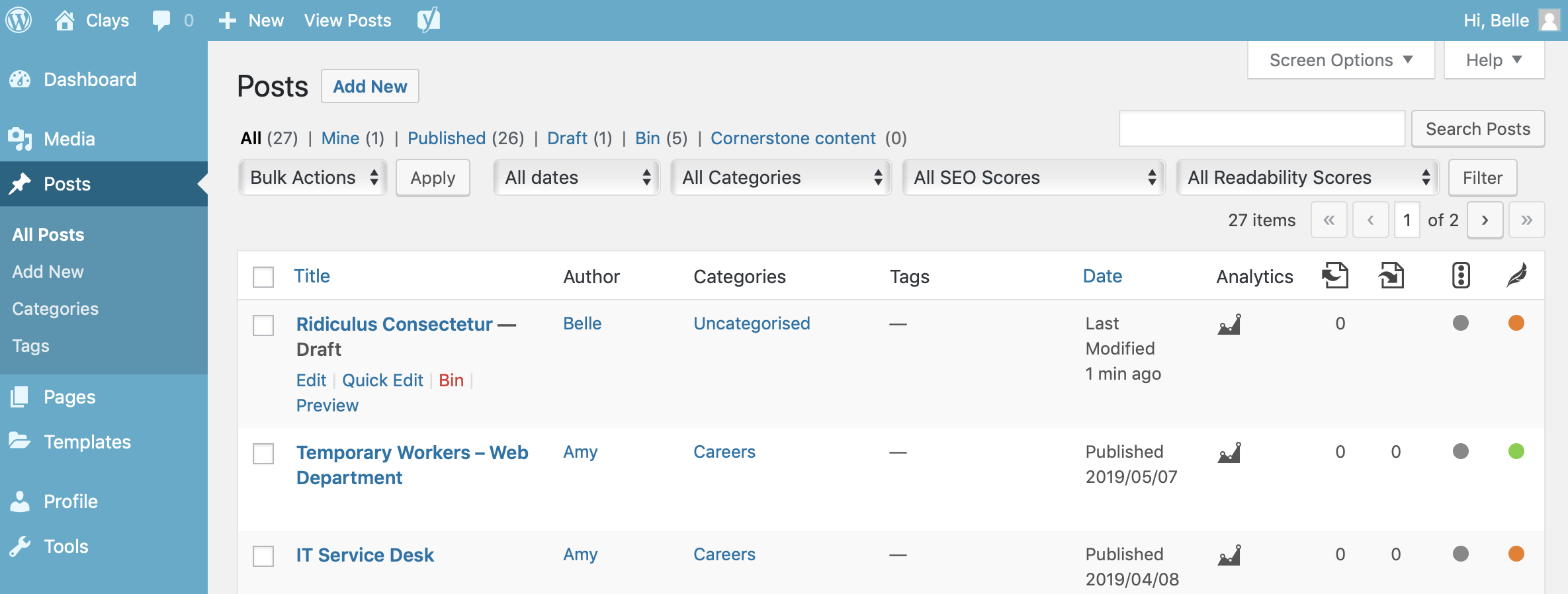Open analytics chart for Ridiculus Consectetur
Screen dimensions: 1568x594
click(1230, 324)
